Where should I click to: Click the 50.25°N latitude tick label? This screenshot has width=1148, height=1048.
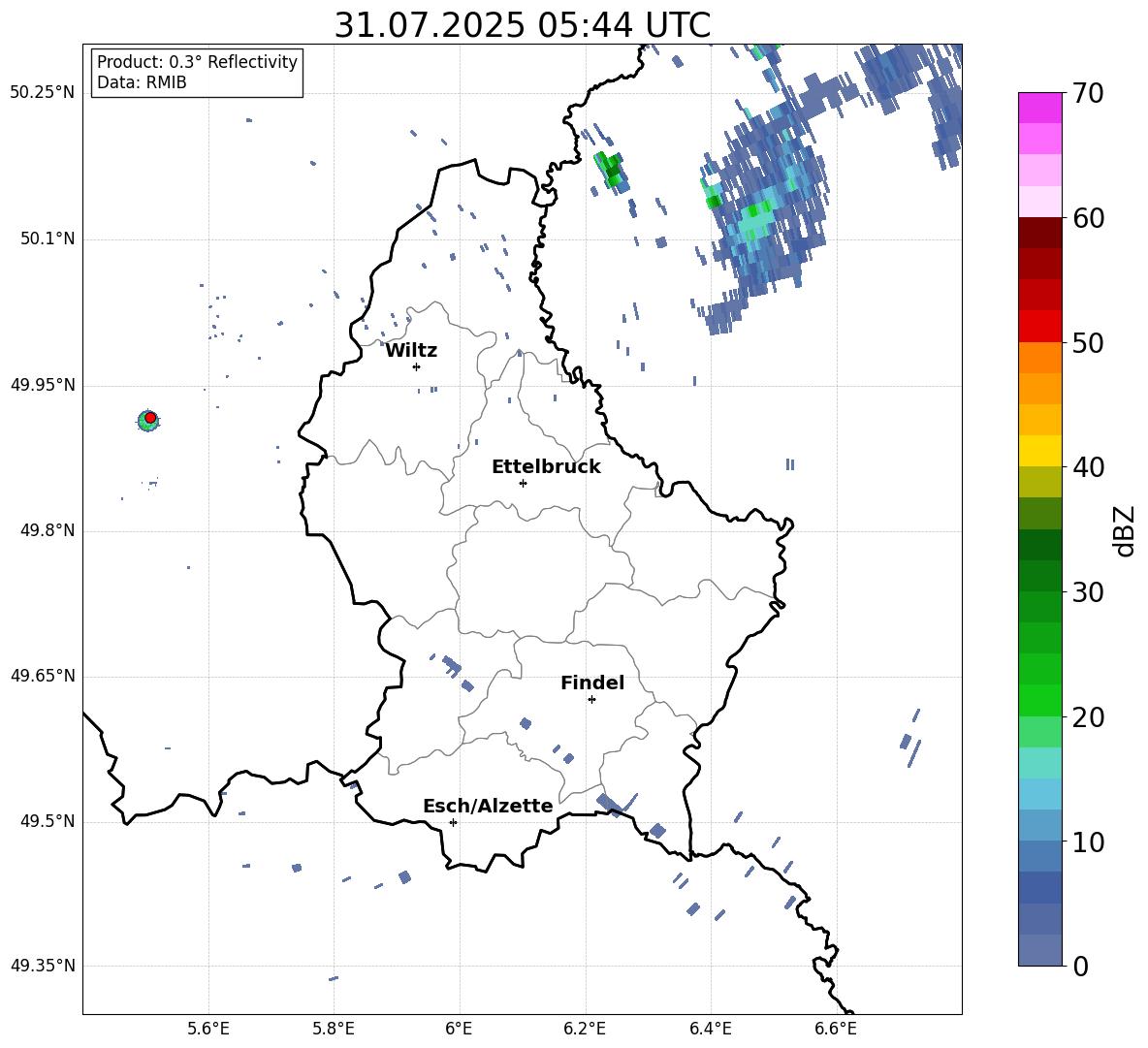tap(43, 93)
